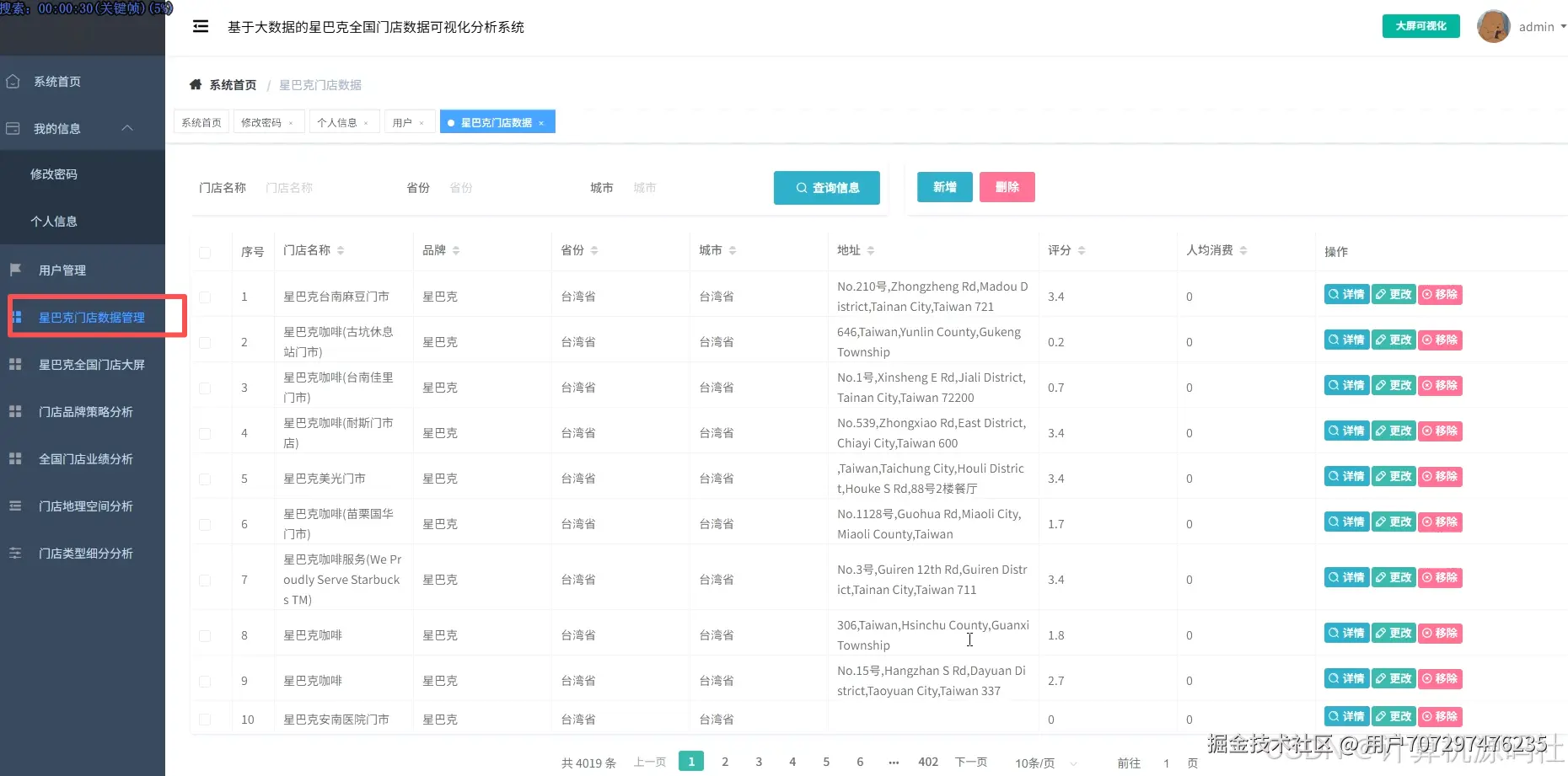Open 星巴克门店数据管理 in the sidebar

(92, 318)
